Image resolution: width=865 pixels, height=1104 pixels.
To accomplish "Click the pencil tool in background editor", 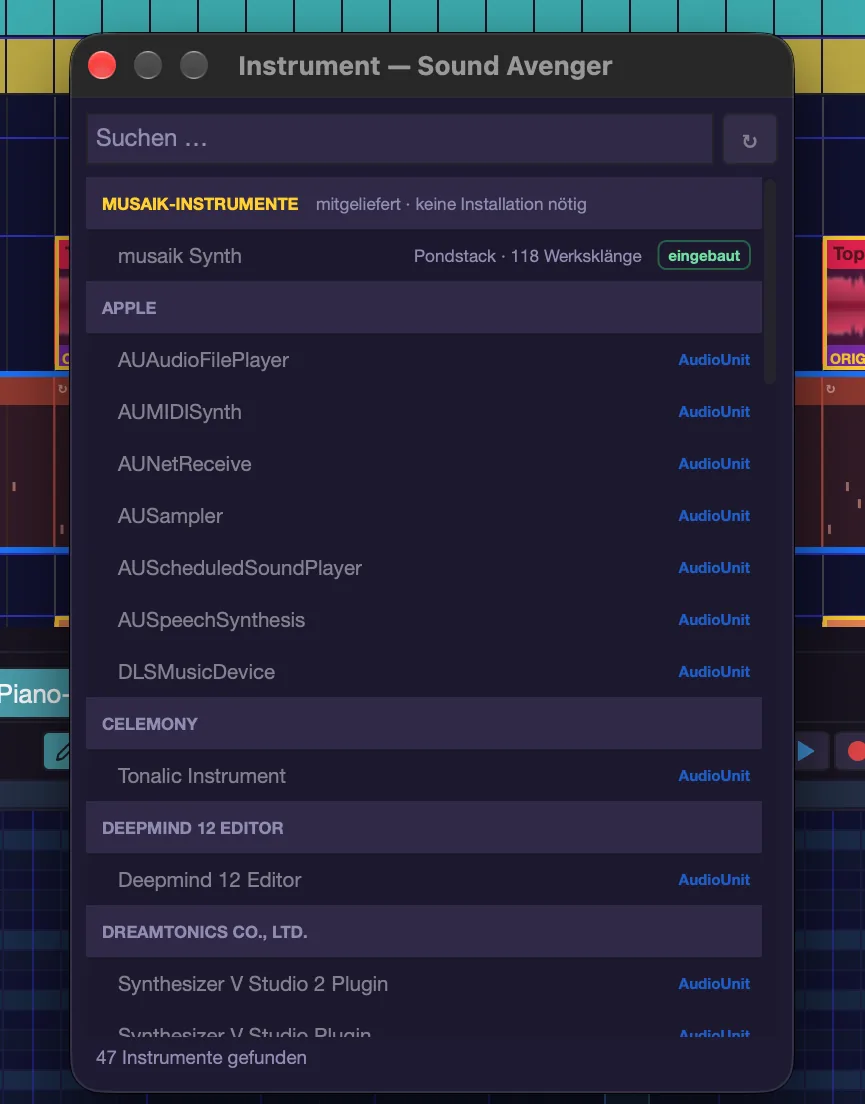I will pos(58,751).
